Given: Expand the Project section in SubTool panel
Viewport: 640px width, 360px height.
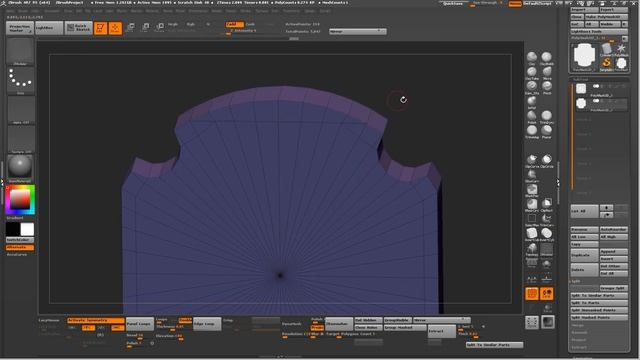Looking at the screenshot, I should [578, 340].
